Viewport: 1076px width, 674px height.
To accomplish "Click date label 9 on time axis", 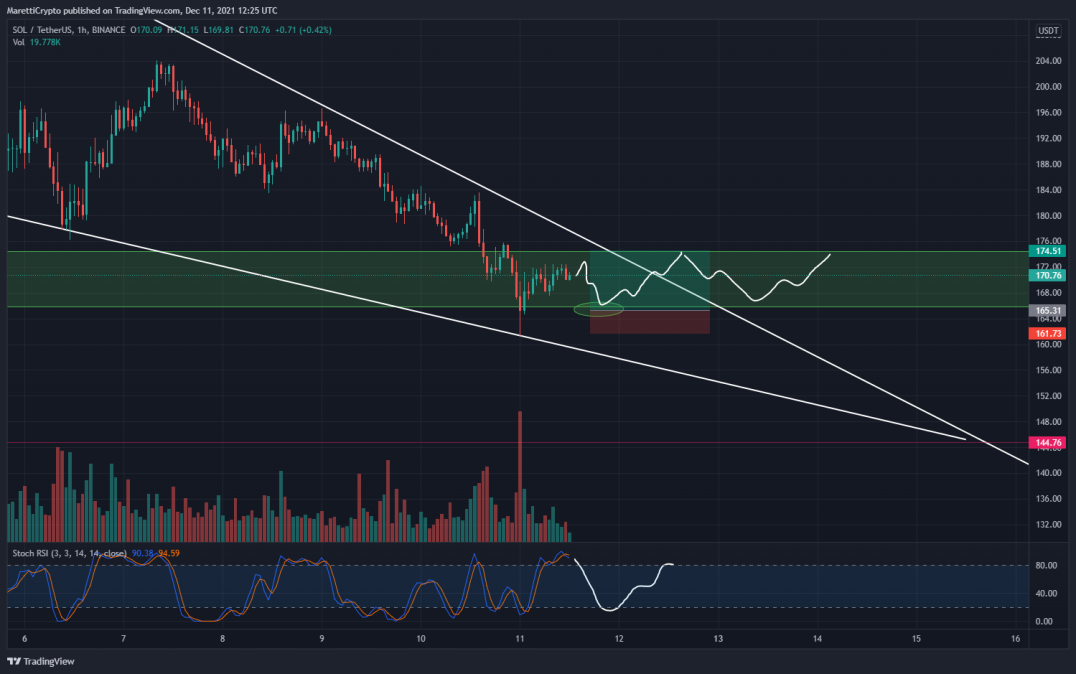I will tap(322, 639).
